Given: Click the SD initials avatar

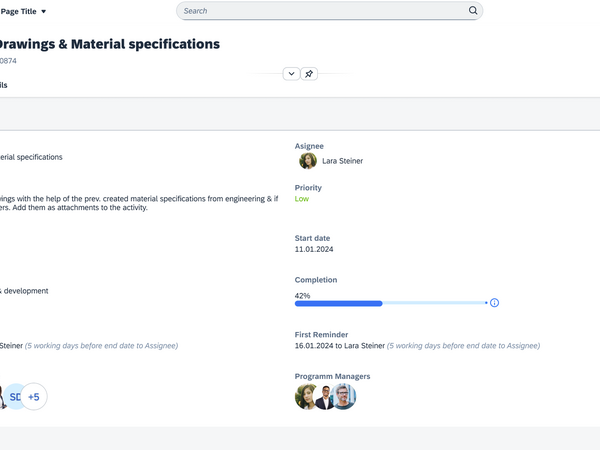Looking at the screenshot, I should click(14, 397).
